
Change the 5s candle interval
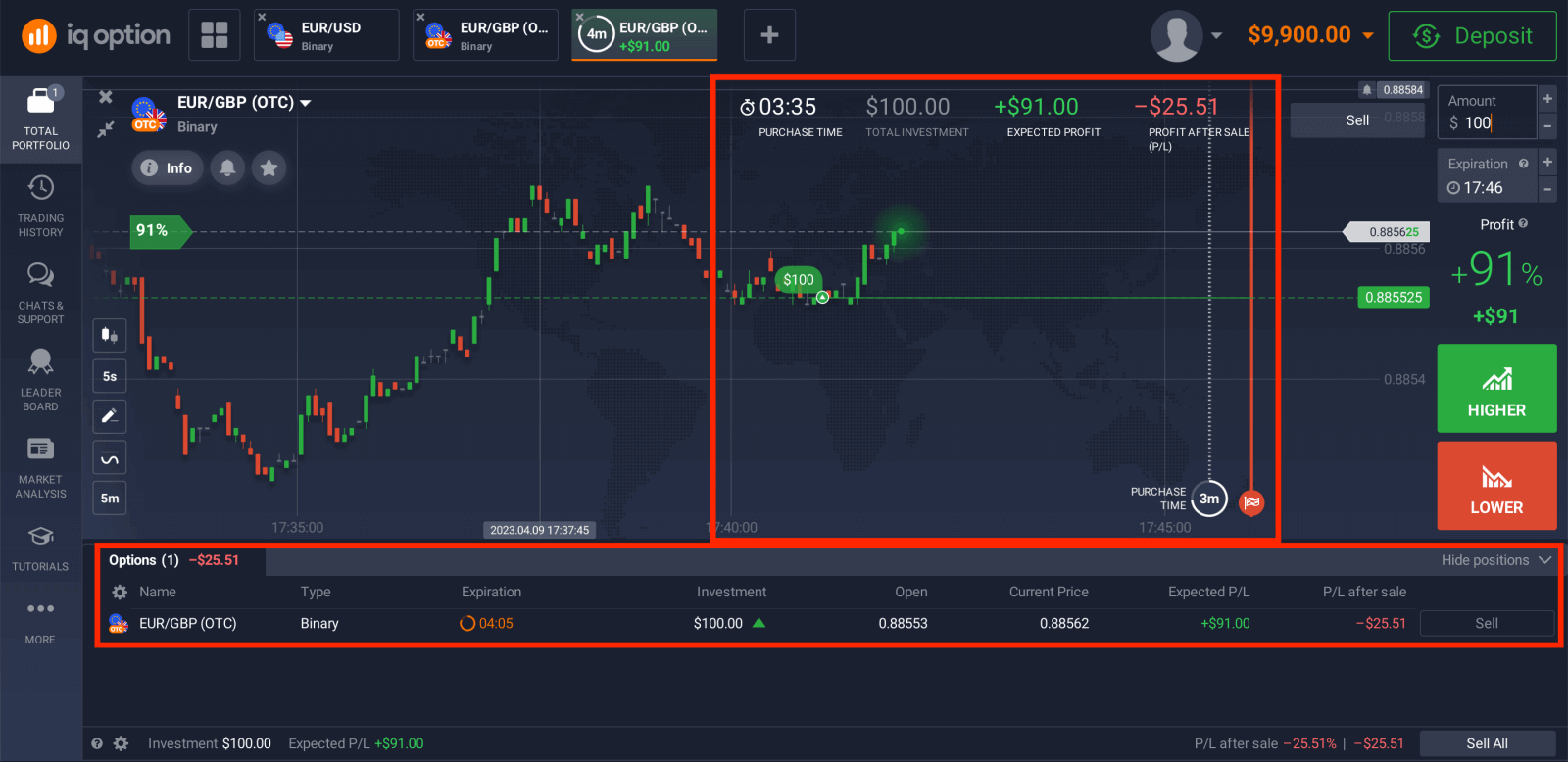110,376
